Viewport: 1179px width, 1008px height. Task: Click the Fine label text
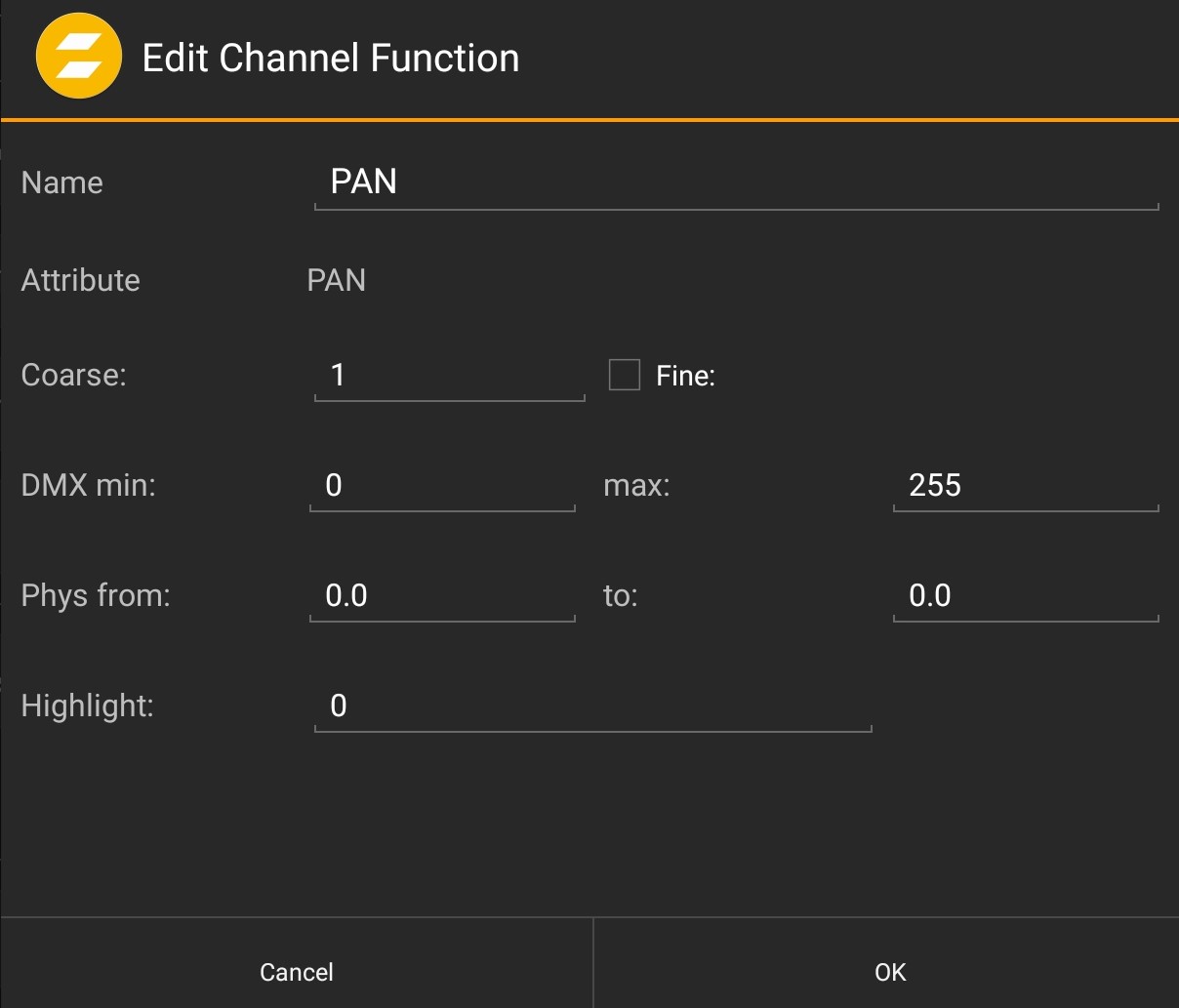(x=685, y=377)
